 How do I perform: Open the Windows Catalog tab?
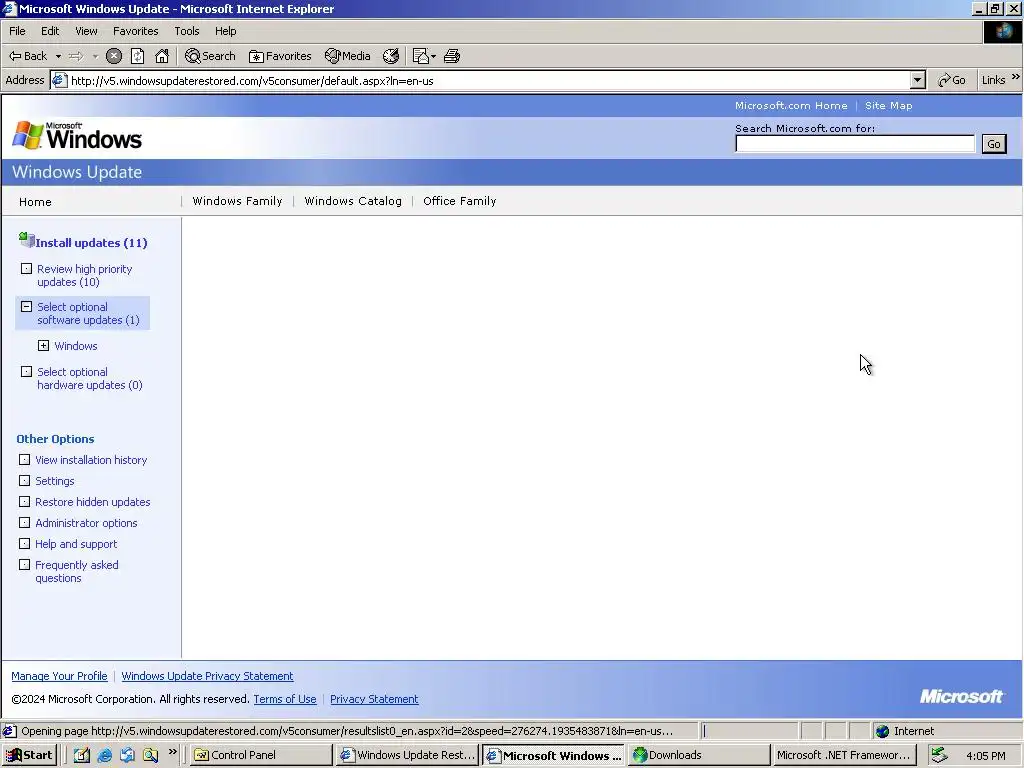353,201
